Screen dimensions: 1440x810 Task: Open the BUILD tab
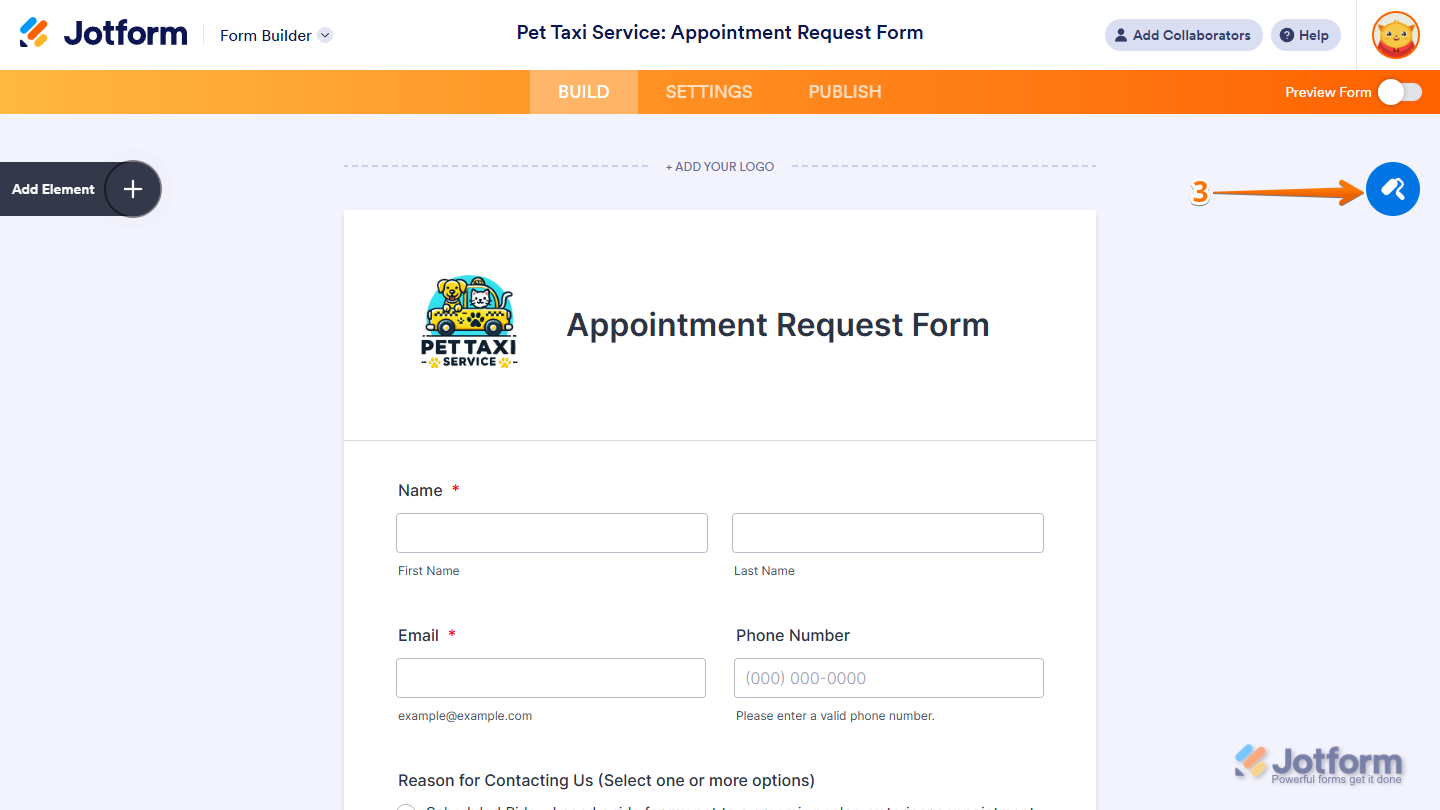click(584, 92)
